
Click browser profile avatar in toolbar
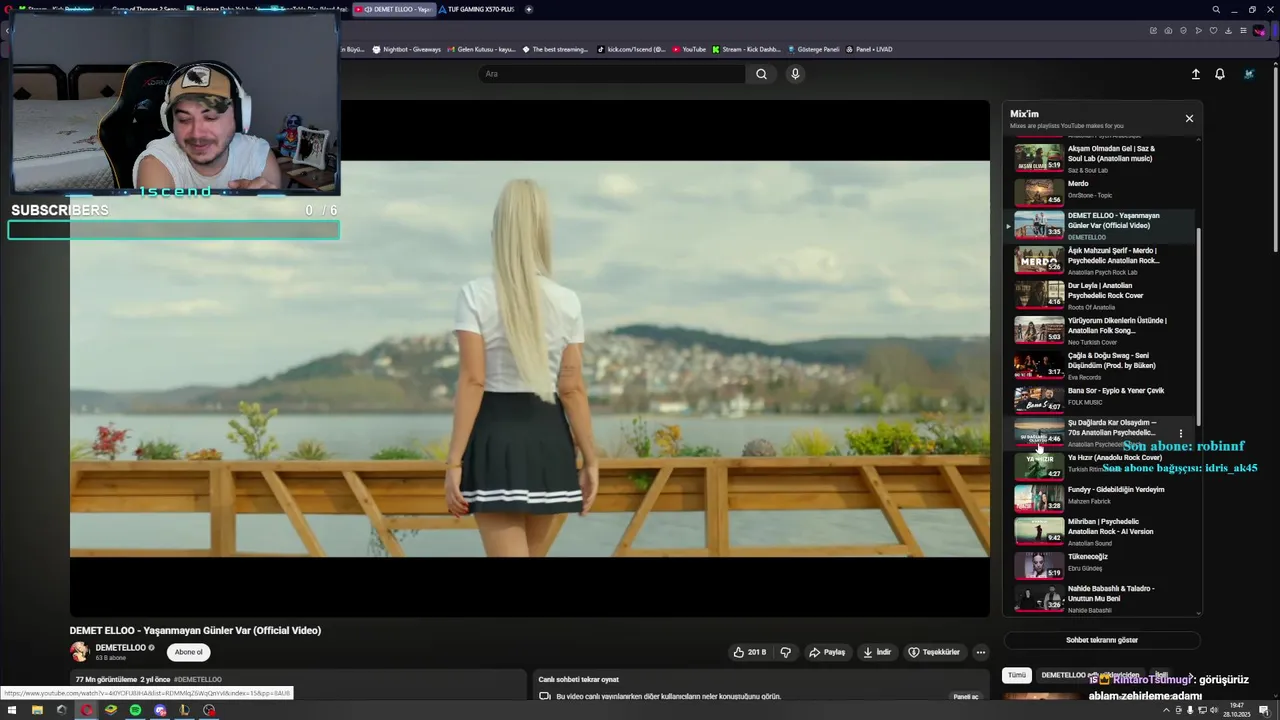1260,30
